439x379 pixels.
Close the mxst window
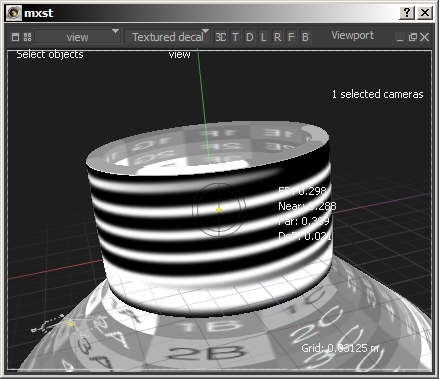point(425,13)
